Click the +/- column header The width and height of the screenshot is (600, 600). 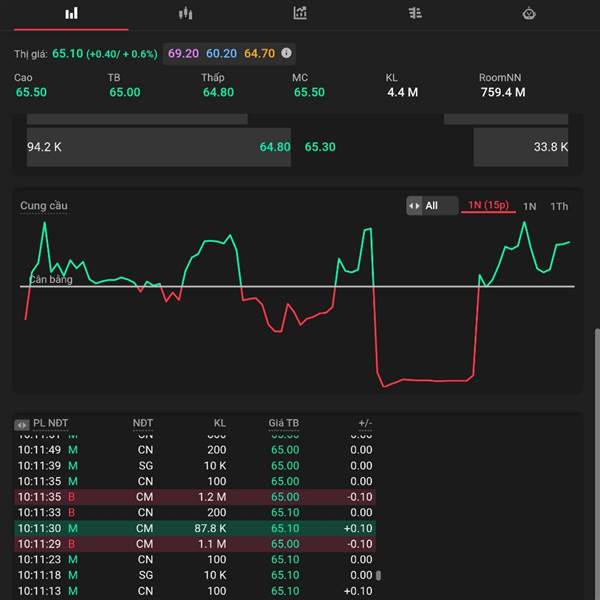click(365, 423)
